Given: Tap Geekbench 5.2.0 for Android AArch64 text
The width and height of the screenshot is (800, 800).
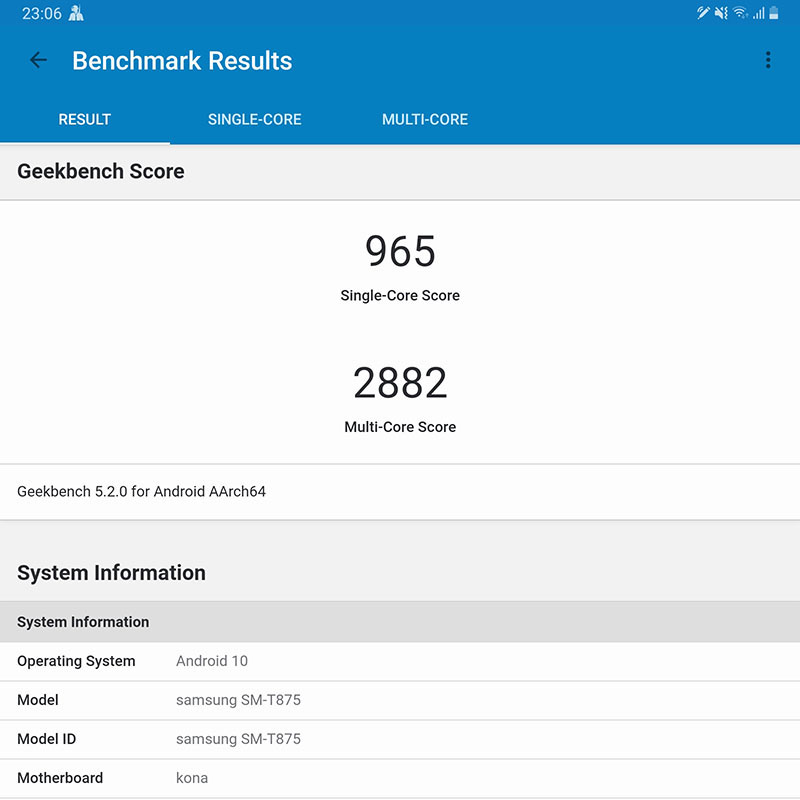Looking at the screenshot, I should [141, 491].
